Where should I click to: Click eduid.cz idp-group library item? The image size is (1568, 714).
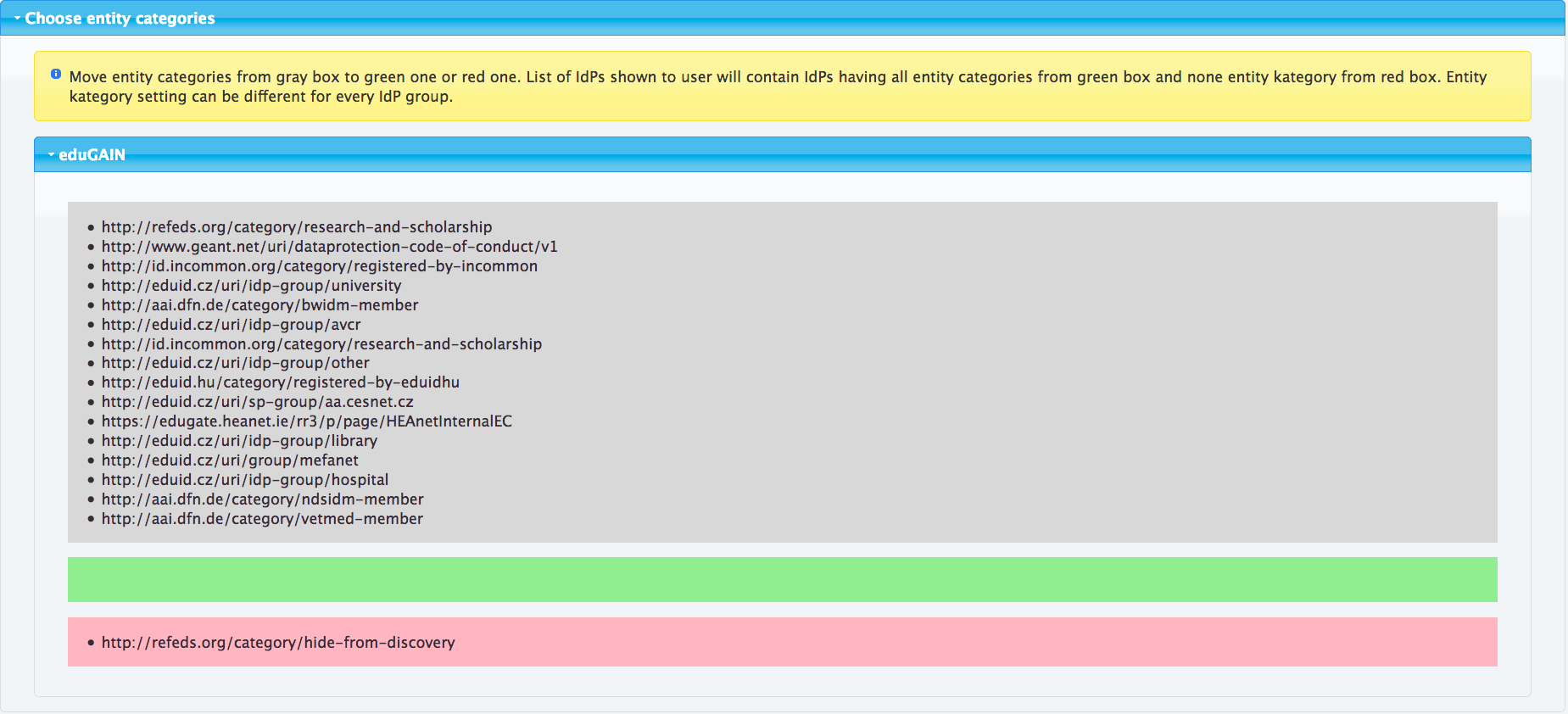(x=239, y=441)
